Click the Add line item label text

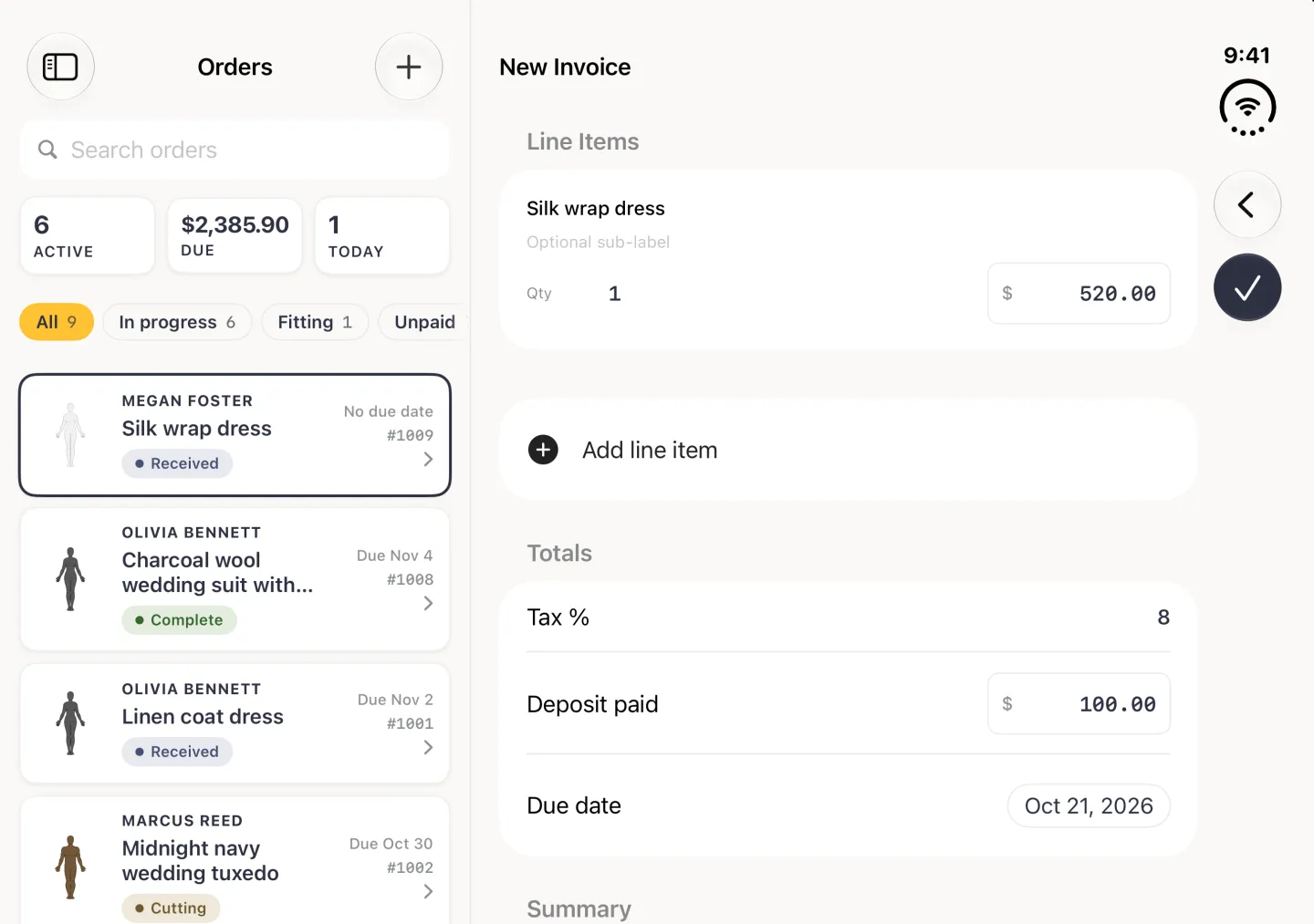[650, 450]
